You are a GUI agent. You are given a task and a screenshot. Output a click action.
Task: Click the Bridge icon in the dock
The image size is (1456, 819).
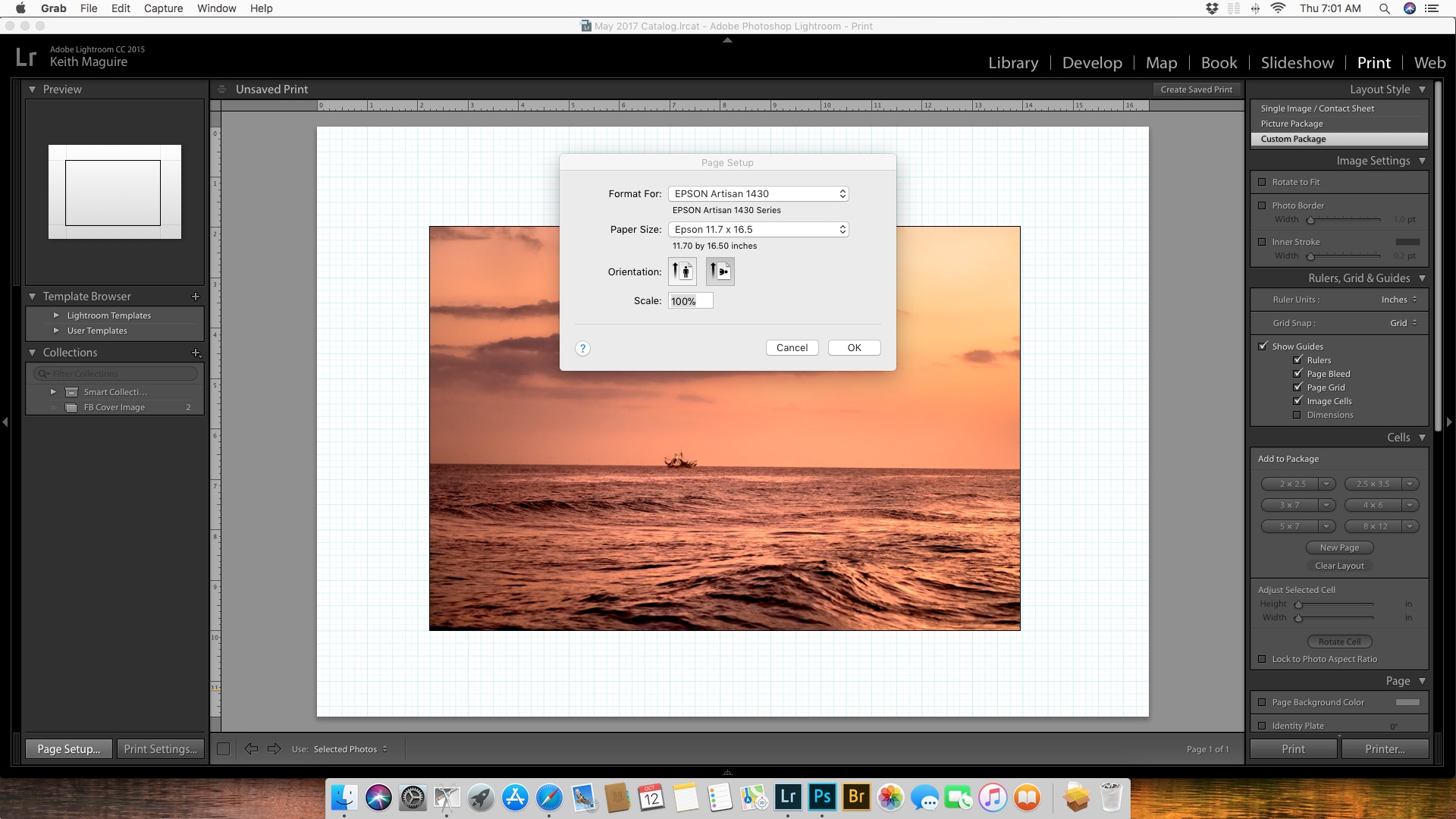click(855, 797)
